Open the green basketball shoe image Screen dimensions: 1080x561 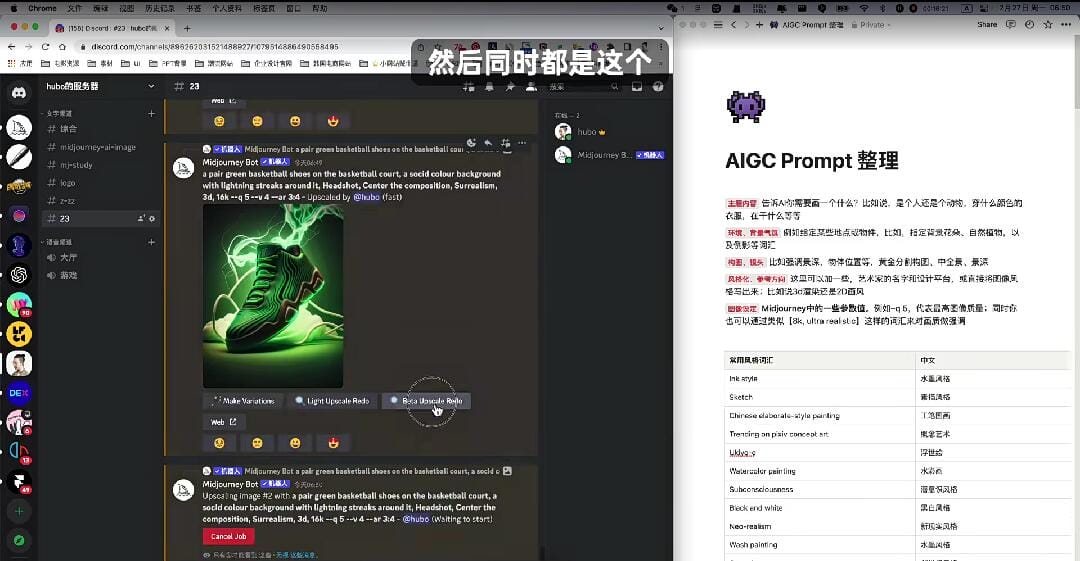pos(273,296)
